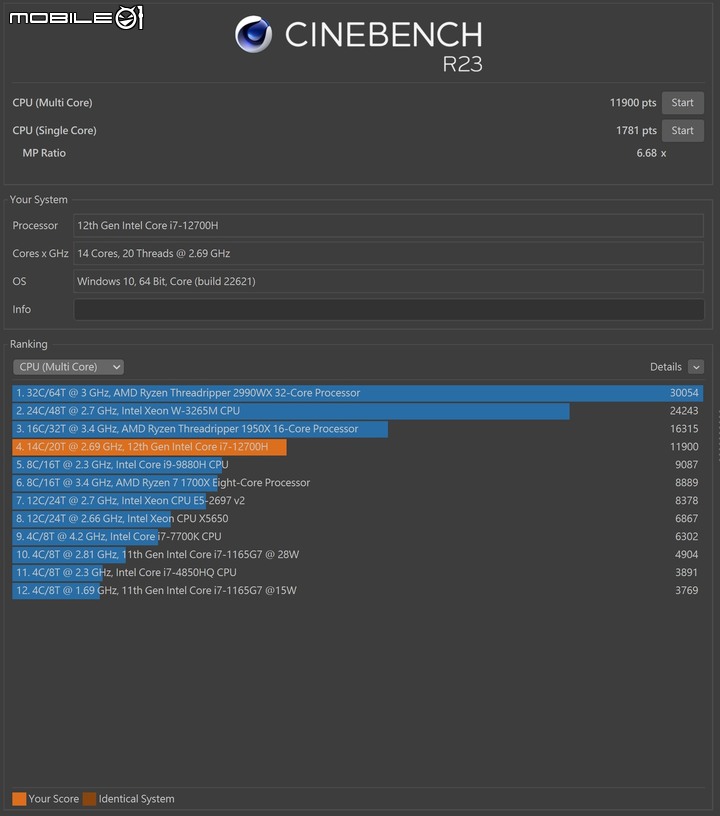Click the CPU (Single Core) label
The image size is (720, 816).
(55, 131)
